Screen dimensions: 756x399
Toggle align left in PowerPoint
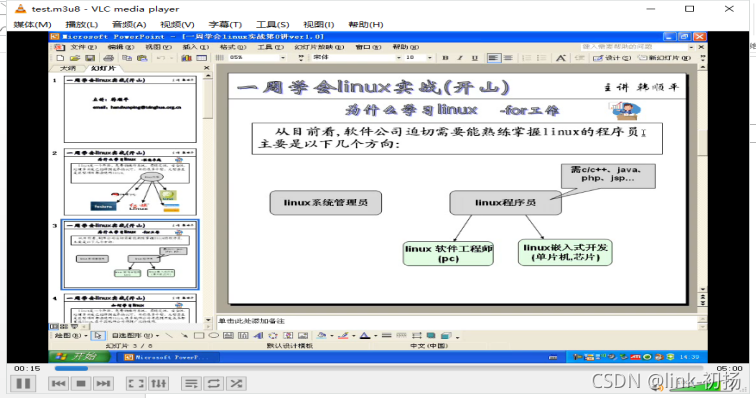coord(493,58)
